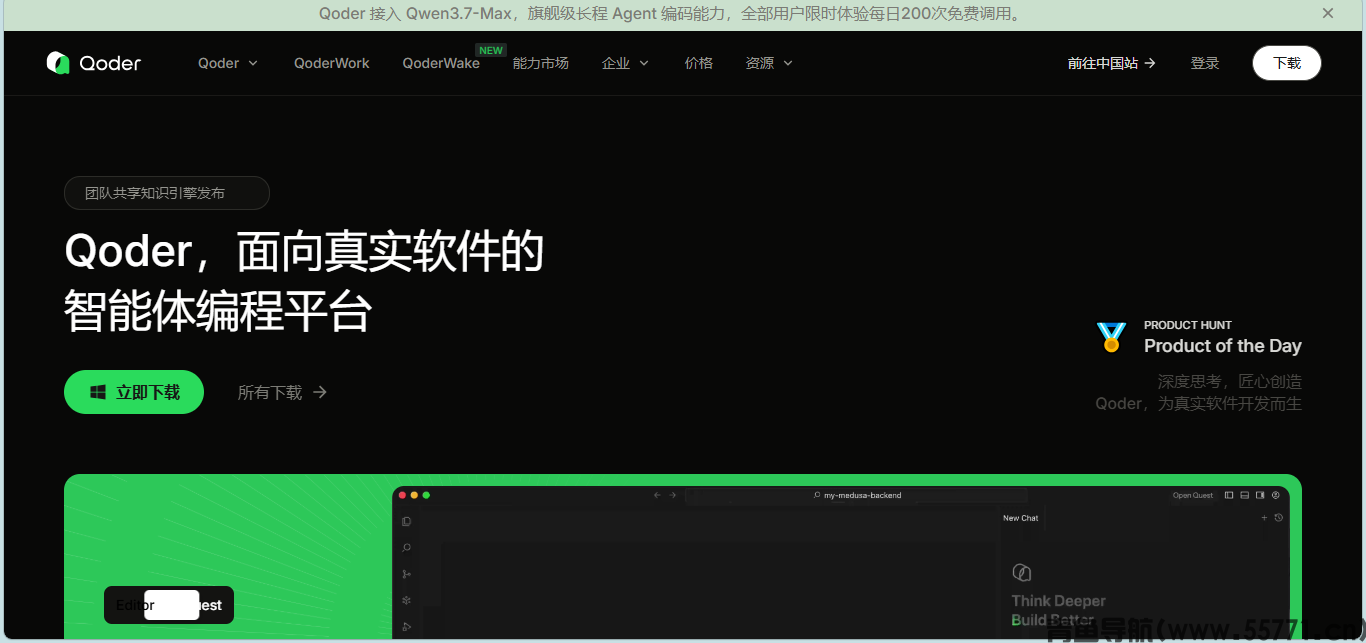Screen dimensions: 1366x643
Task: Toggle left sidebar layout icon in preview
Action: point(1229,495)
